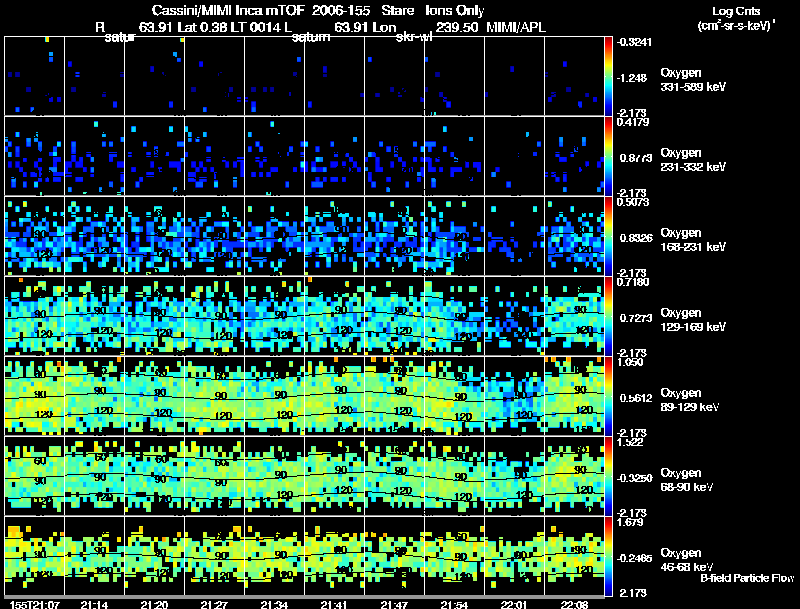This screenshot has height=609, width=800.
Task: Click the 22:08 time axis label
Action: pos(574,604)
